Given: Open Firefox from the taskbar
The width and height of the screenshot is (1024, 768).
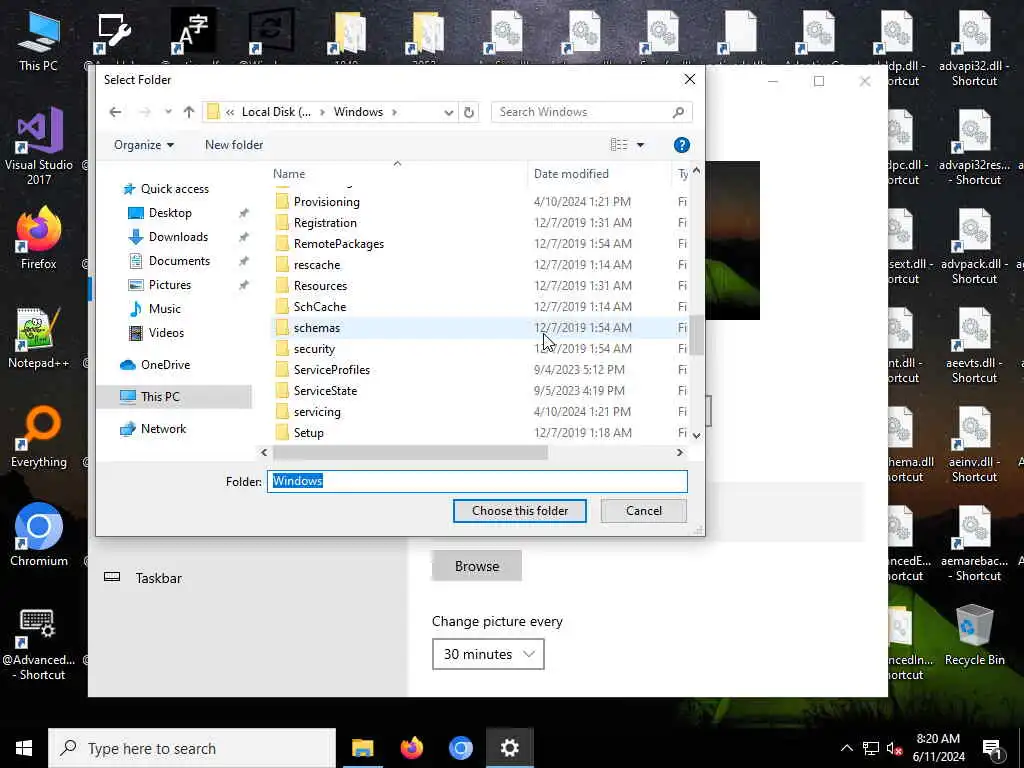Looking at the screenshot, I should (411, 748).
